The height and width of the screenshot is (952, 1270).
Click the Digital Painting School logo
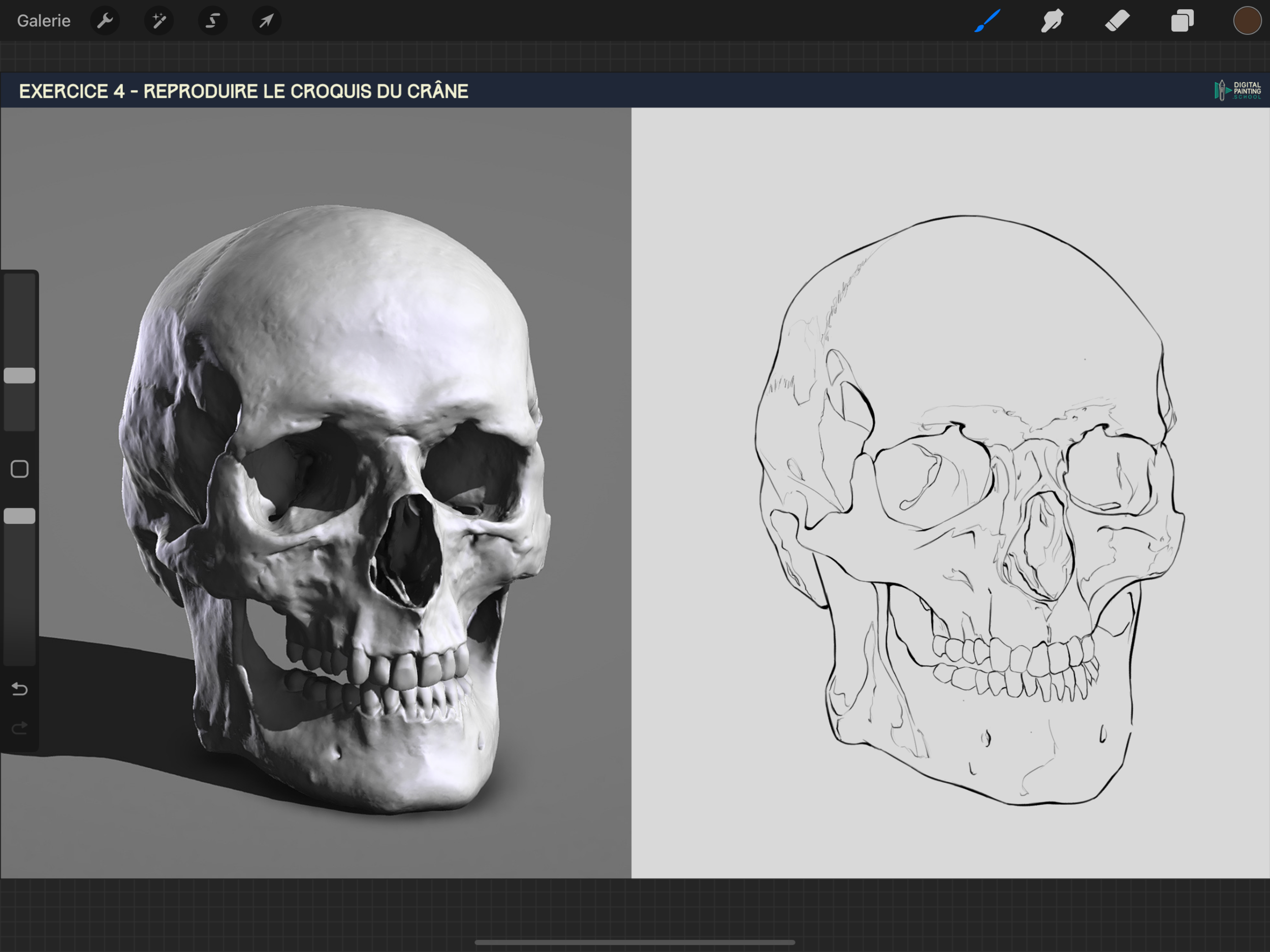click(1238, 90)
